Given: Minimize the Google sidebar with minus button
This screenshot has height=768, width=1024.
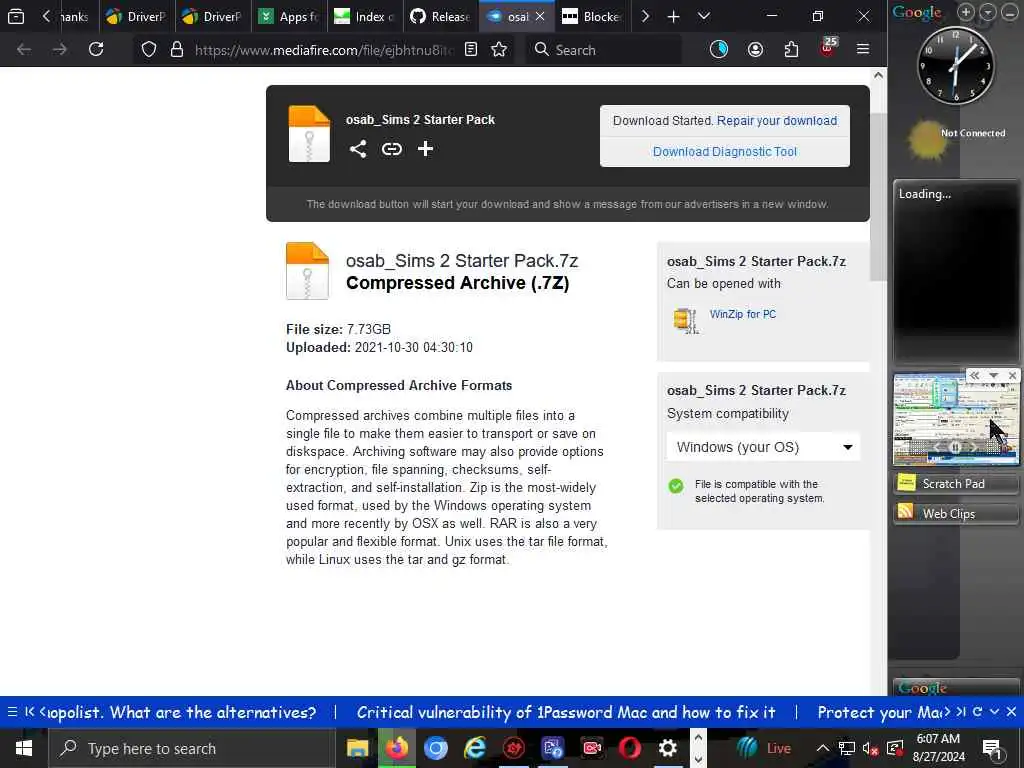Looking at the screenshot, I should tap(1010, 11).
